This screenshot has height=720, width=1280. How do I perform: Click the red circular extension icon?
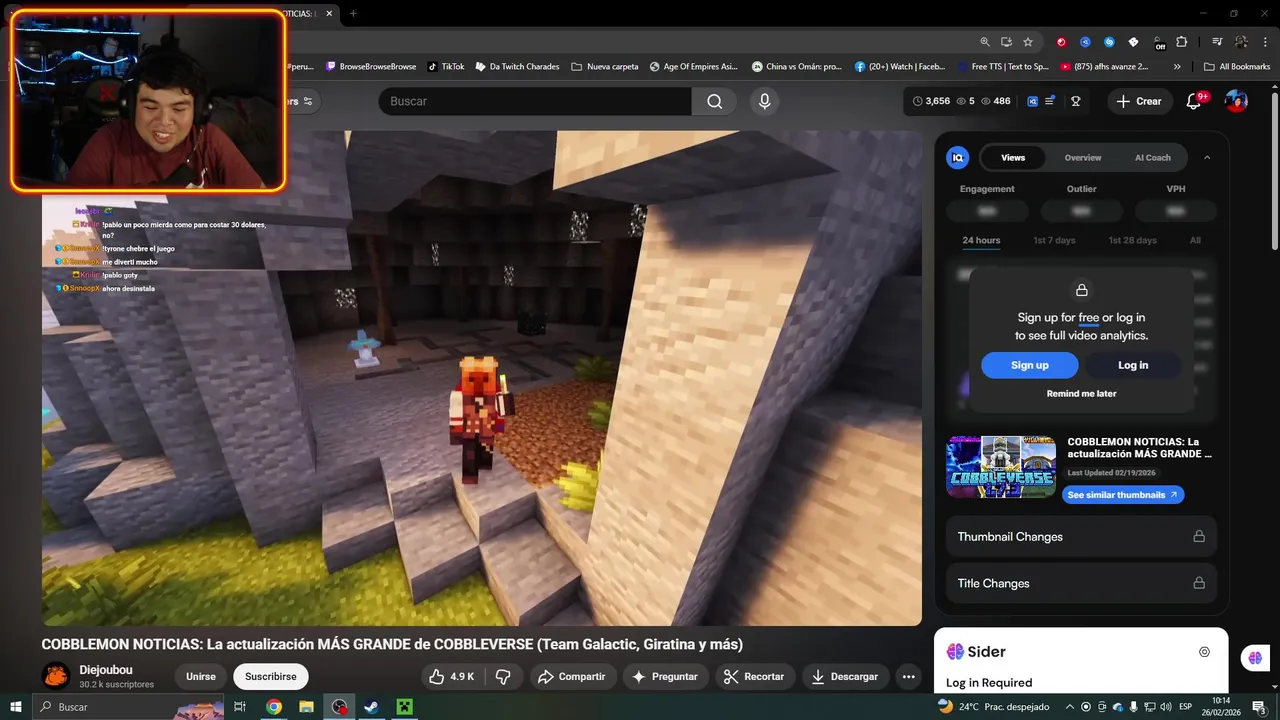1061,42
